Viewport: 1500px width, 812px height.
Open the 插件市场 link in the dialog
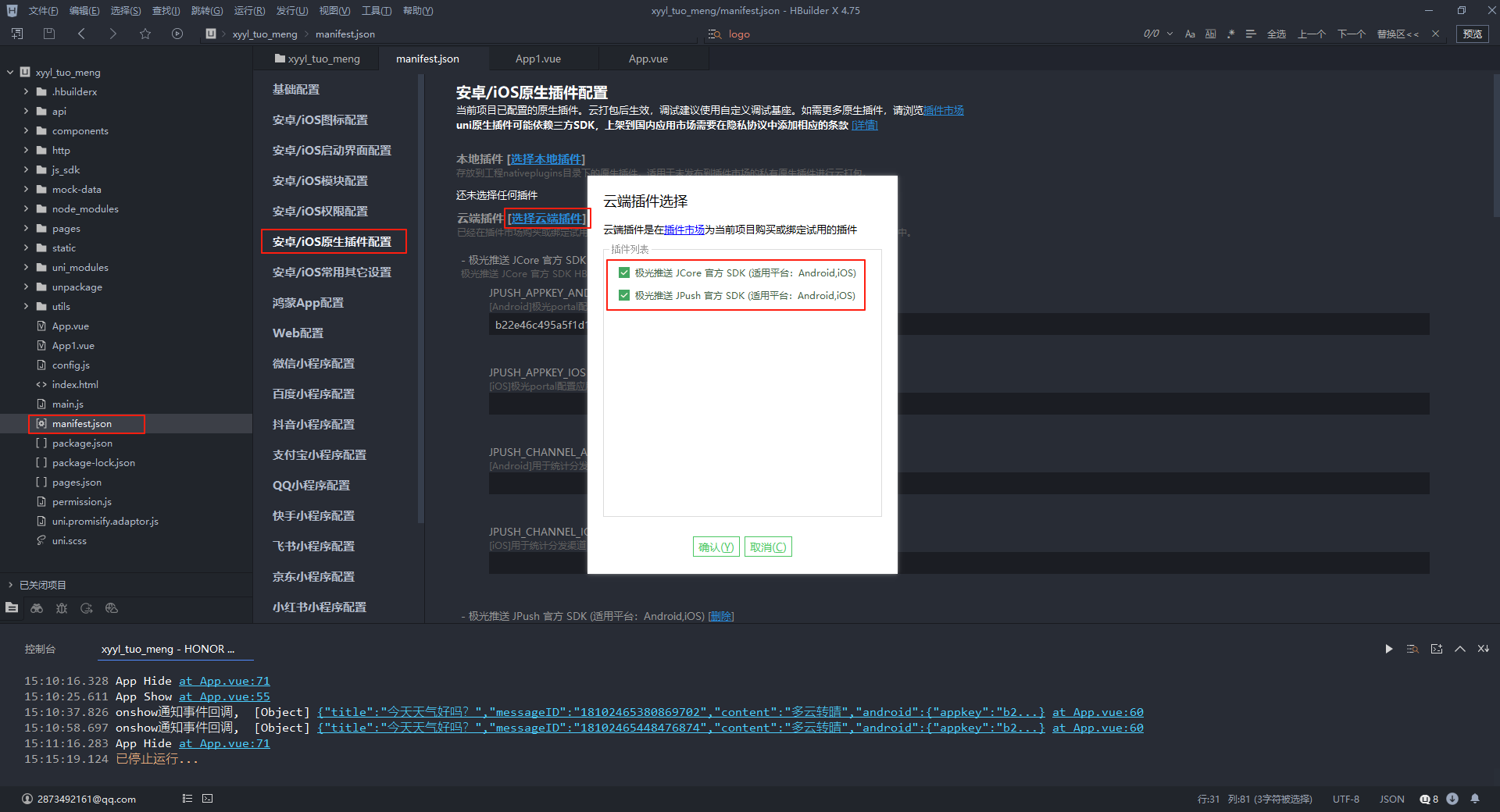coord(684,230)
